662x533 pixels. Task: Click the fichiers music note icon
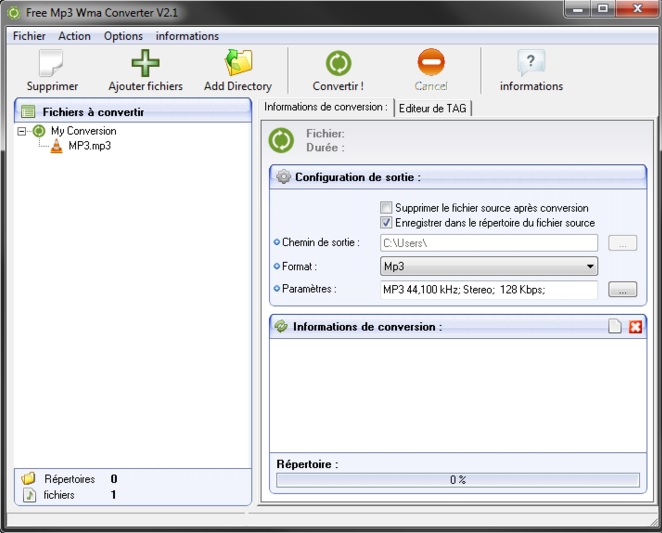tap(29, 495)
